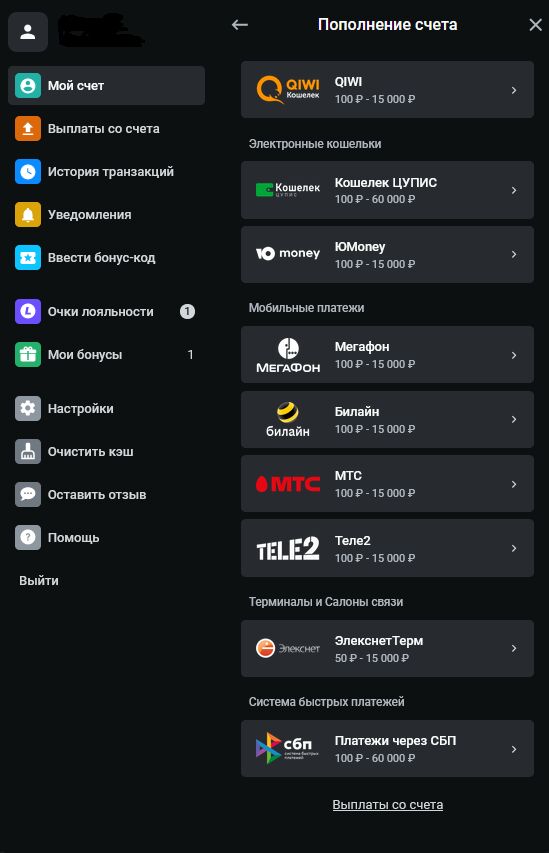549x853 pixels.
Task: Expand the Кошелек ЦУПИС chevron
Action: click(x=514, y=190)
